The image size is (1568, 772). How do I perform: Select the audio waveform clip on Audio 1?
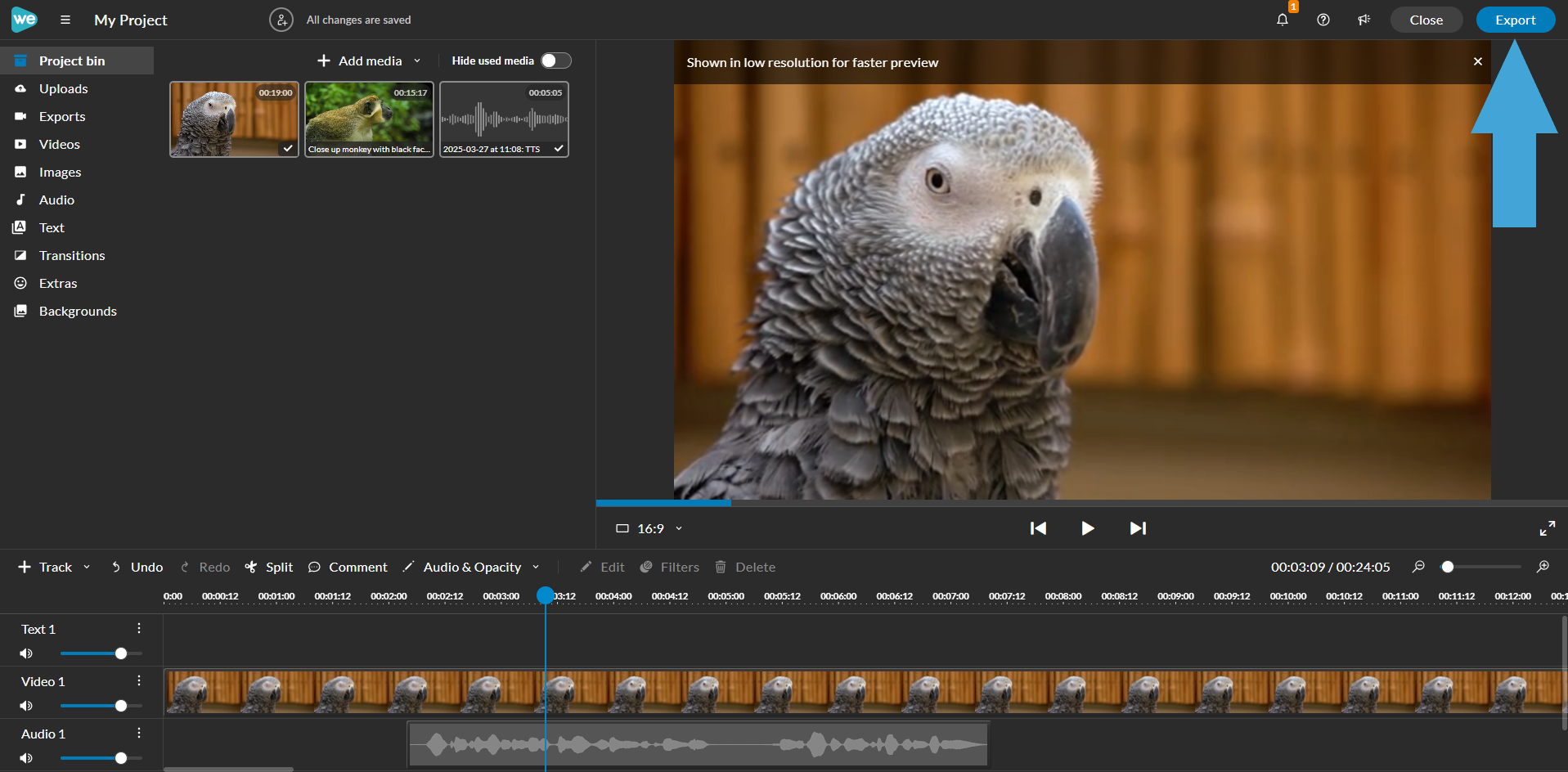(698, 744)
